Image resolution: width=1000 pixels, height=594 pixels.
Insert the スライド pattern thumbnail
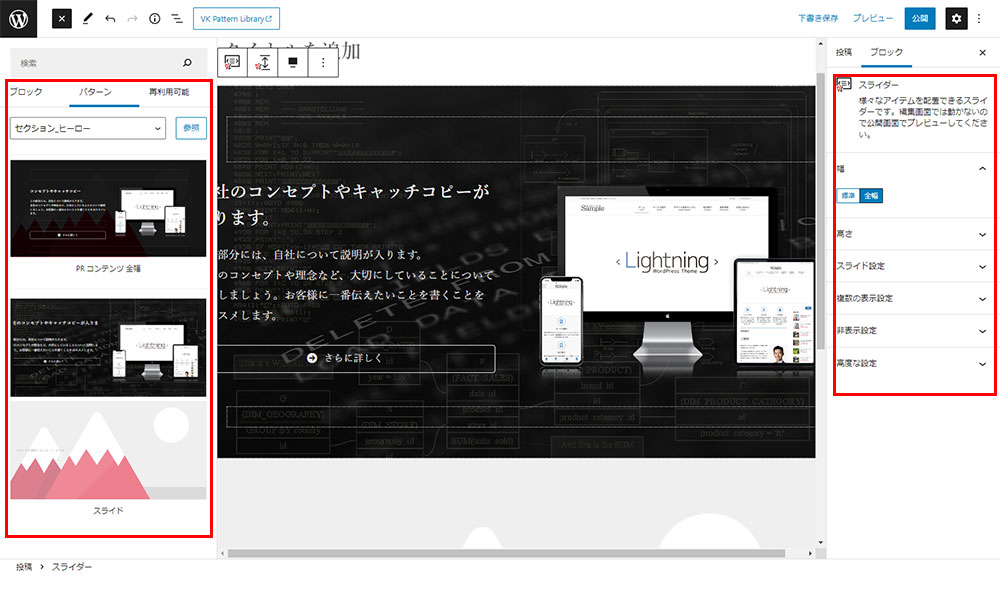(107, 452)
